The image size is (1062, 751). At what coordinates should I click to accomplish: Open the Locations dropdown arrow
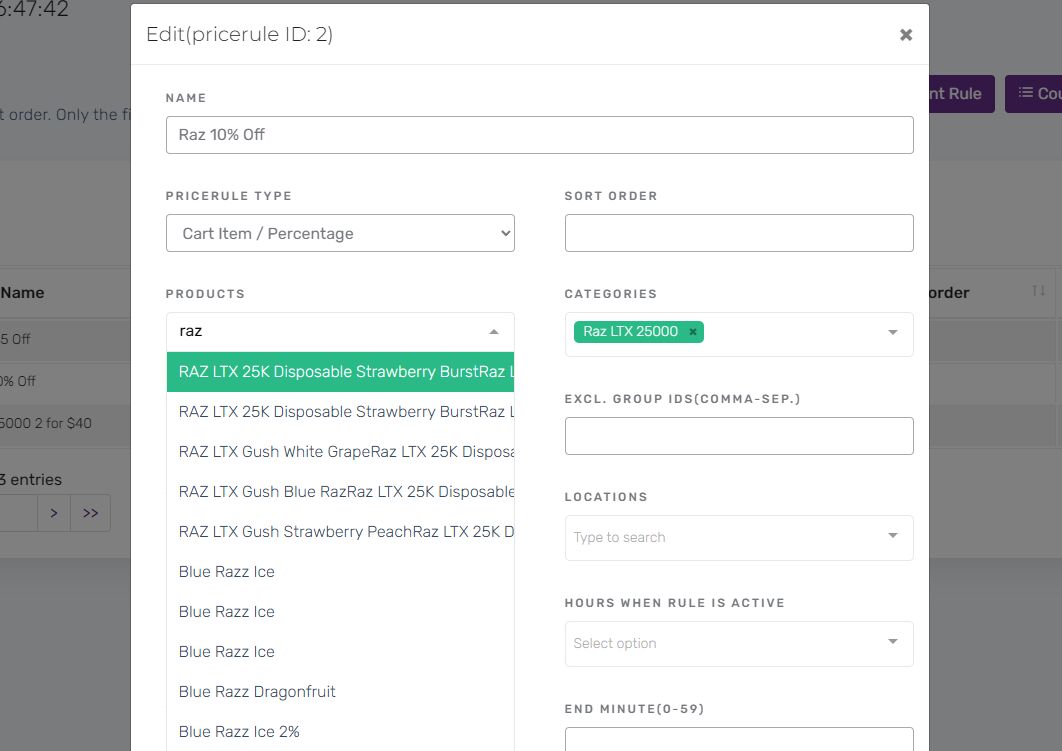893,536
